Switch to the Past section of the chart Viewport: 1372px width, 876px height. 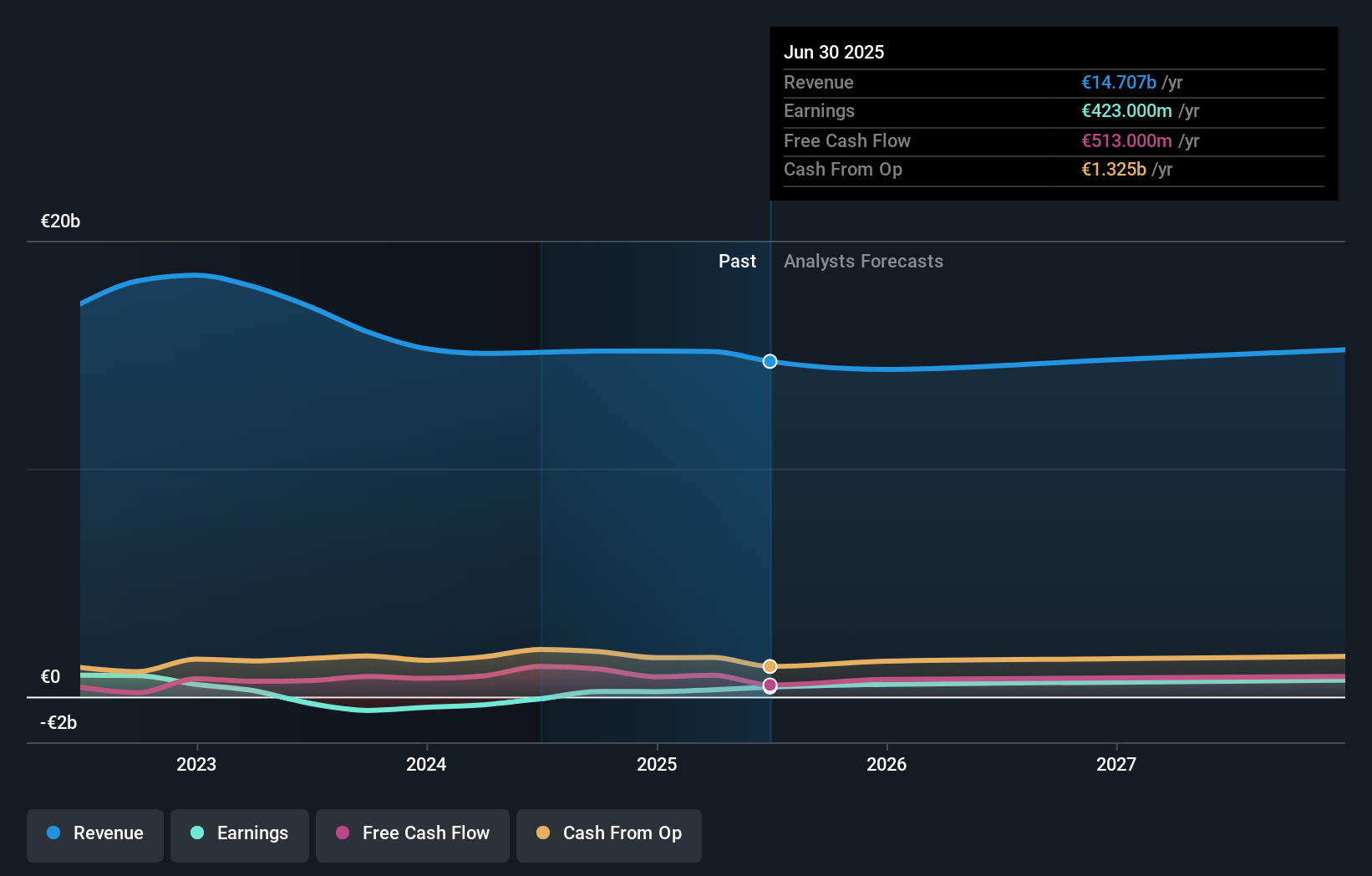pyautogui.click(x=737, y=261)
